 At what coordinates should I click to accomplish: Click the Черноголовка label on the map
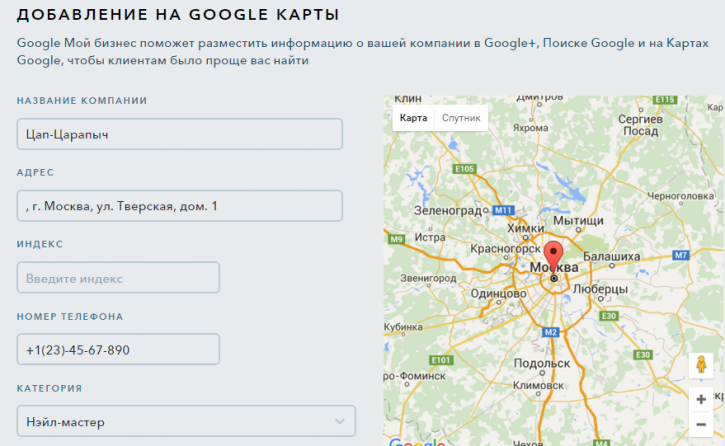coord(680,196)
